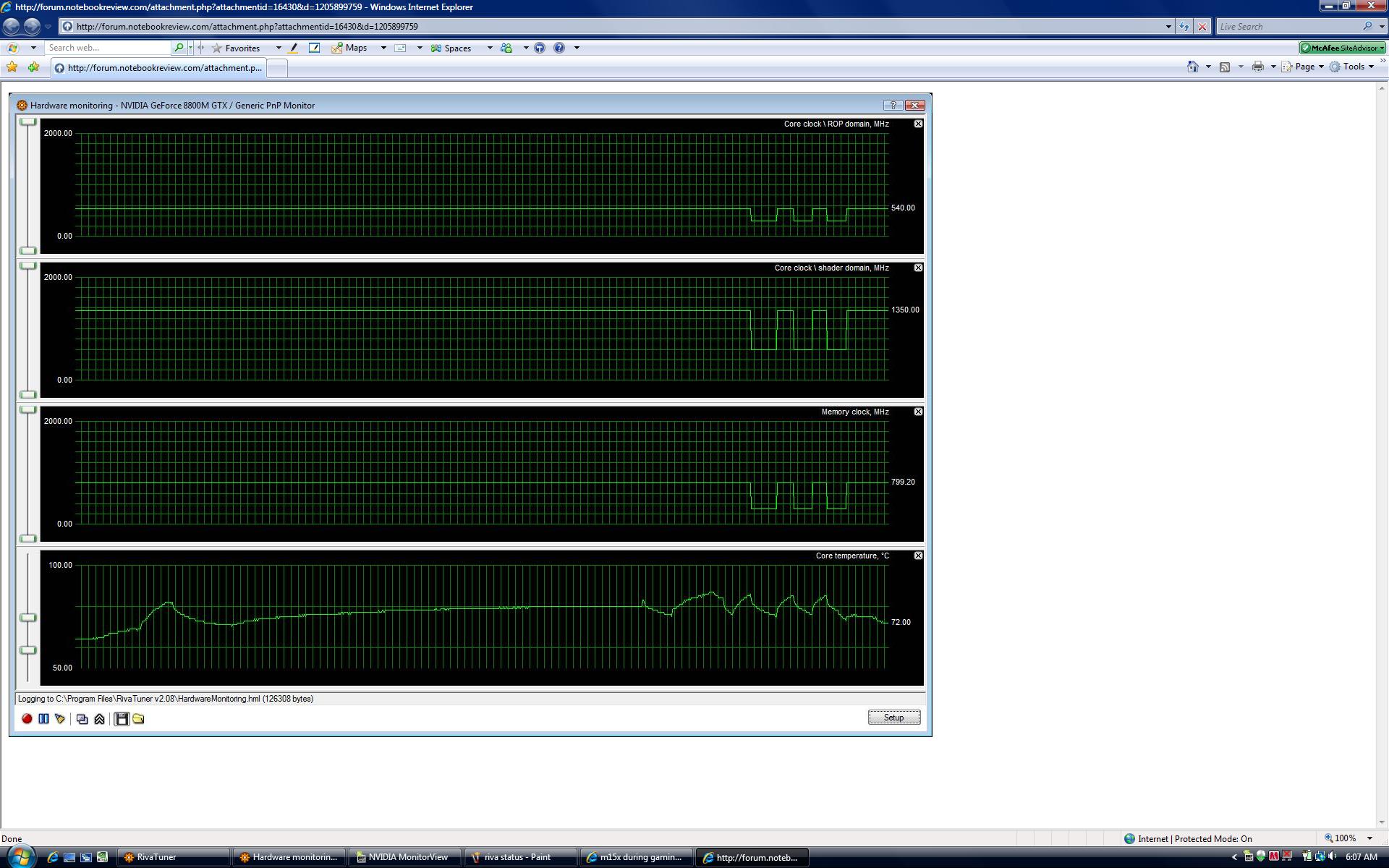Click the overlapping windows icon in RivaTuner toolbar
Image resolution: width=1389 pixels, height=868 pixels.
[82, 719]
